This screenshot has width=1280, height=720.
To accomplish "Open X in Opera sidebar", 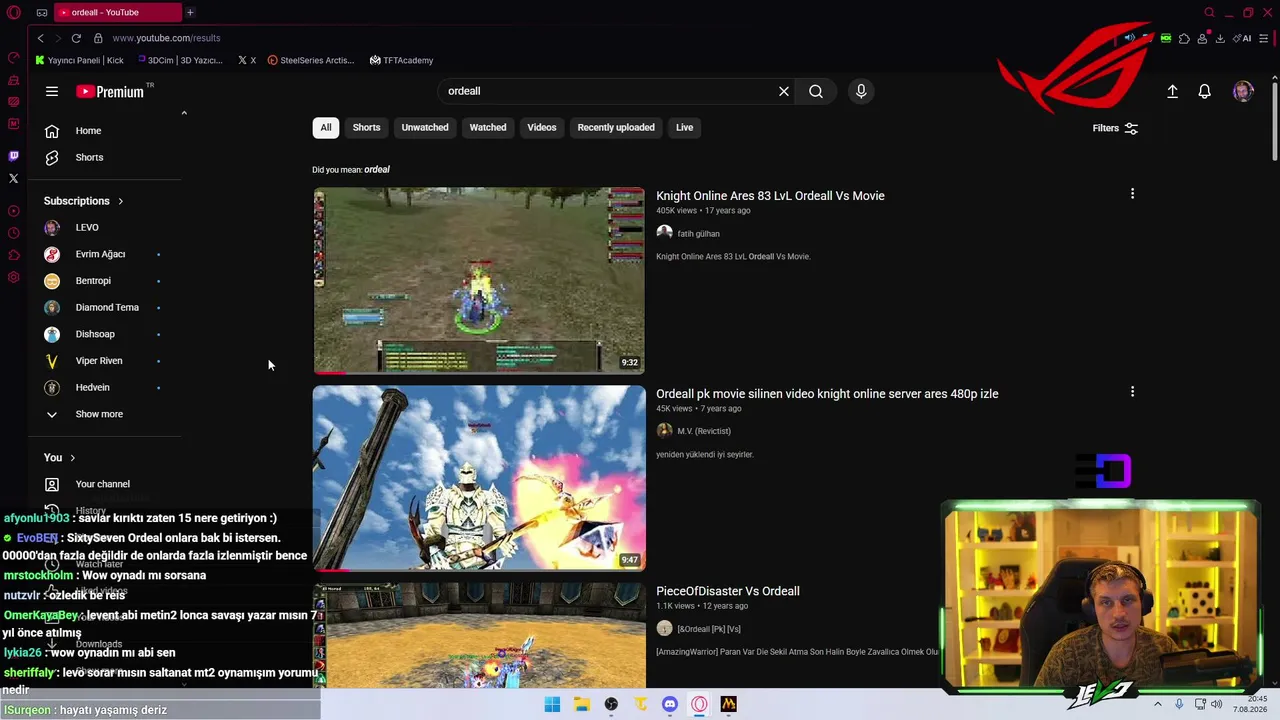I will tap(14, 179).
